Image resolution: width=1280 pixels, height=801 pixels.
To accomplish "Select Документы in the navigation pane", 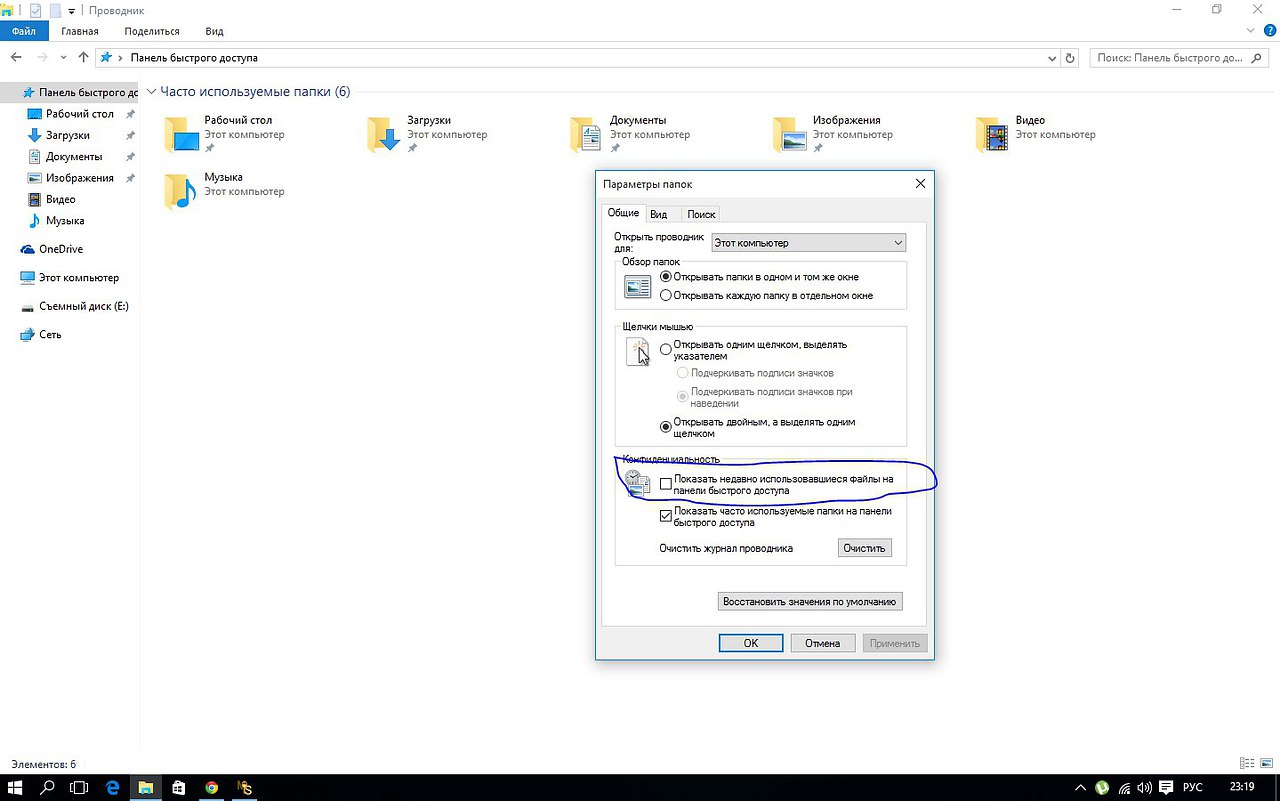I will (74, 157).
